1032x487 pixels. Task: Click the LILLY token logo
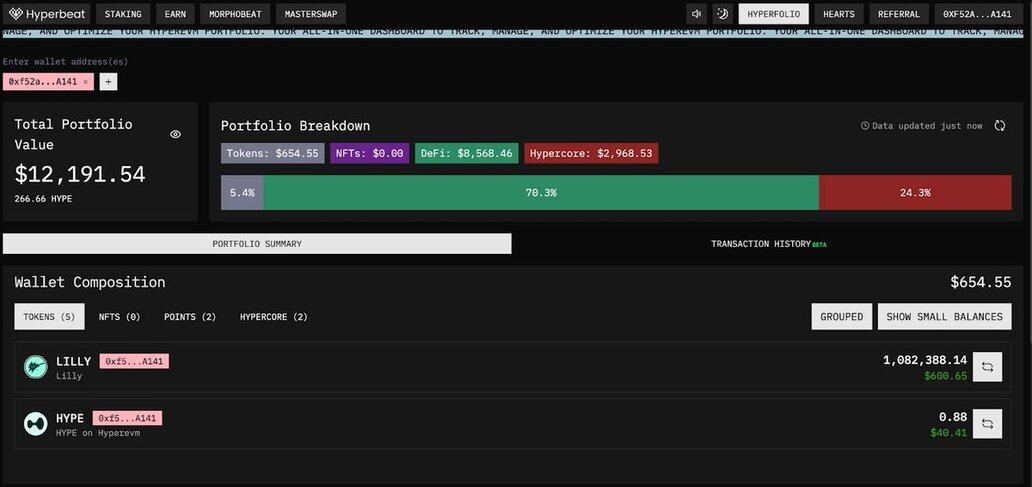pyautogui.click(x=36, y=367)
